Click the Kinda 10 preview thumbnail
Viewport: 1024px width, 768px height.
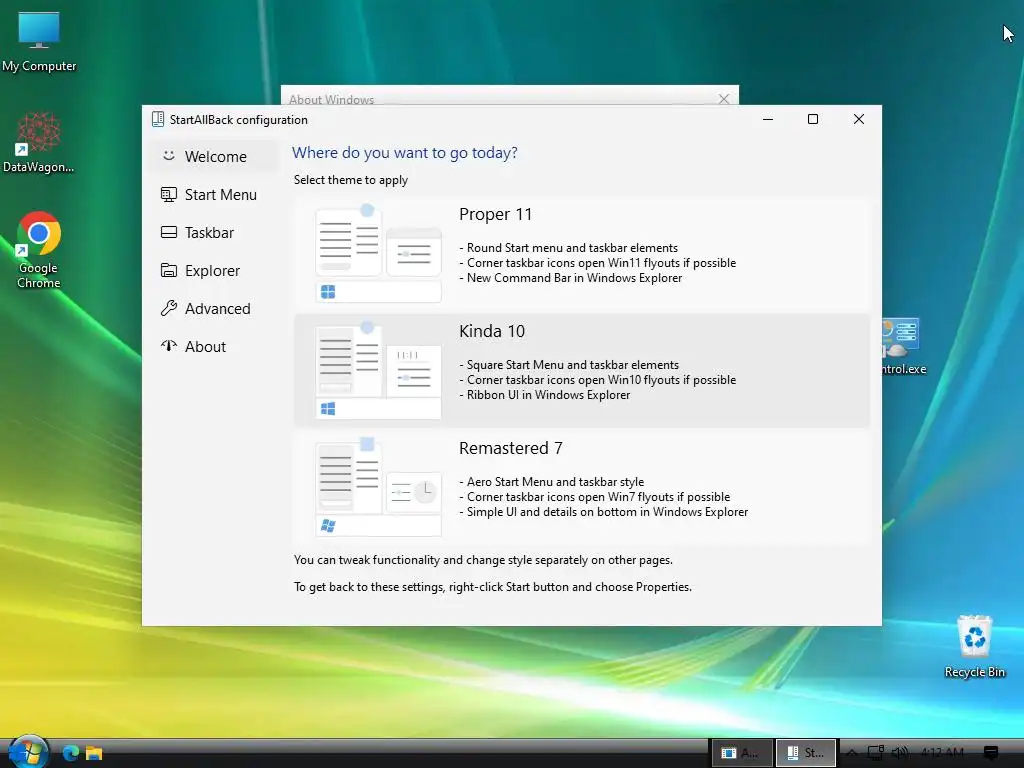(x=378, y=370)
